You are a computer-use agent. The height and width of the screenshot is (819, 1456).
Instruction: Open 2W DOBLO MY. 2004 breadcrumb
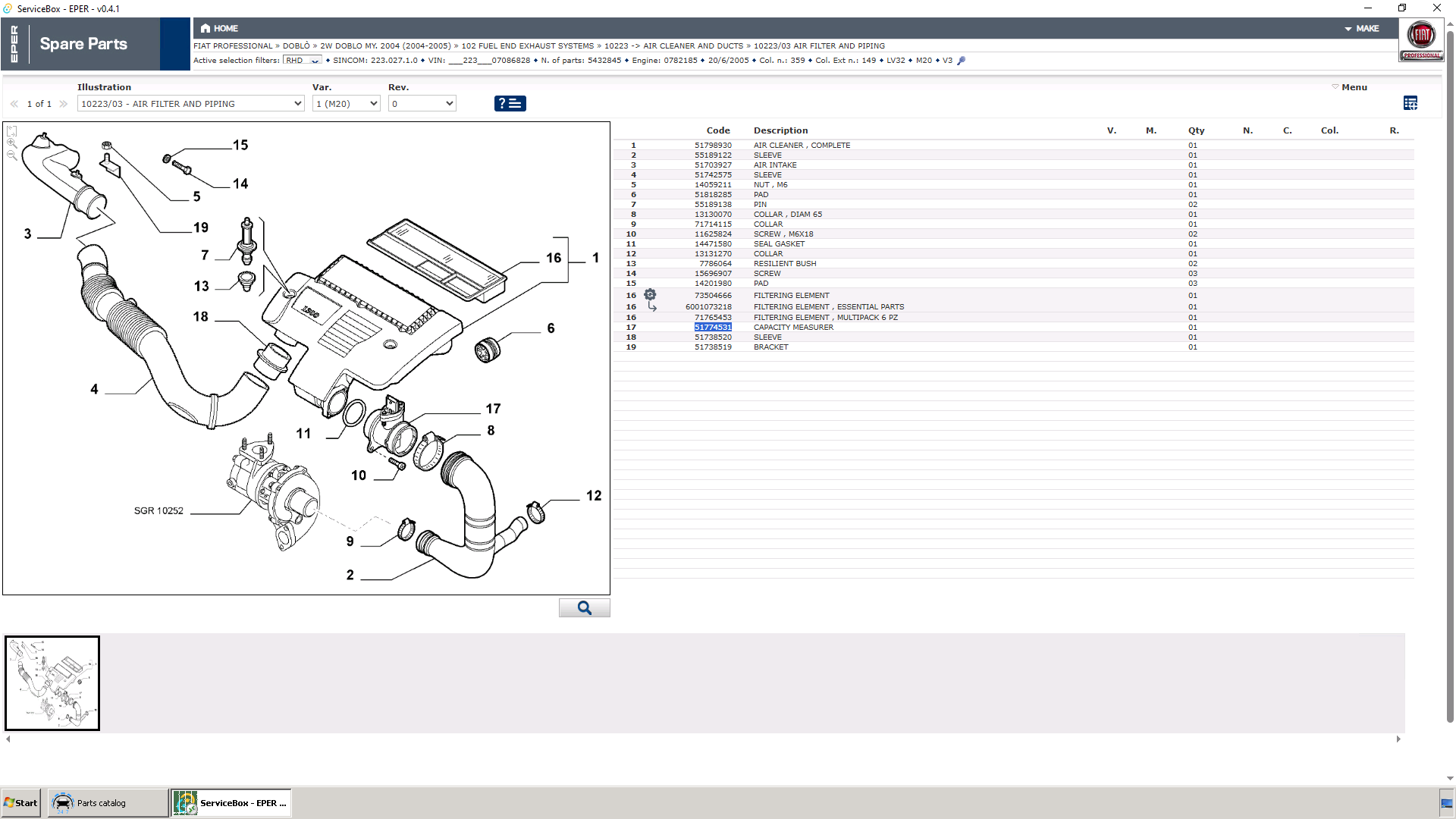point(385,46)
